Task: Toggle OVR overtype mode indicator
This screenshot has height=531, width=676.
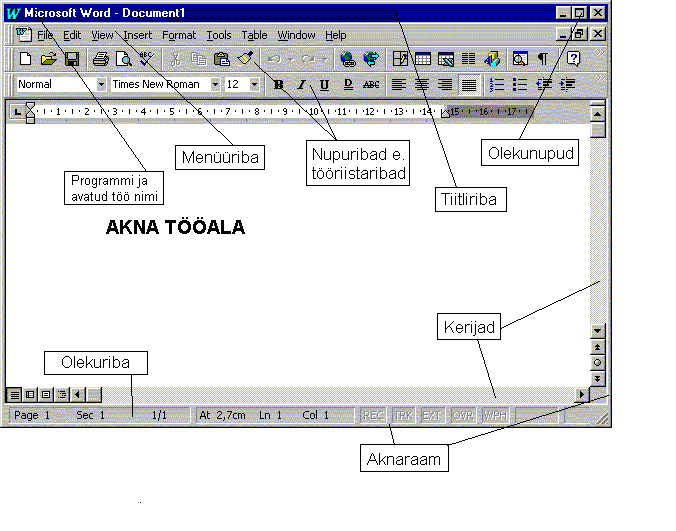Action: click(463, 415)
